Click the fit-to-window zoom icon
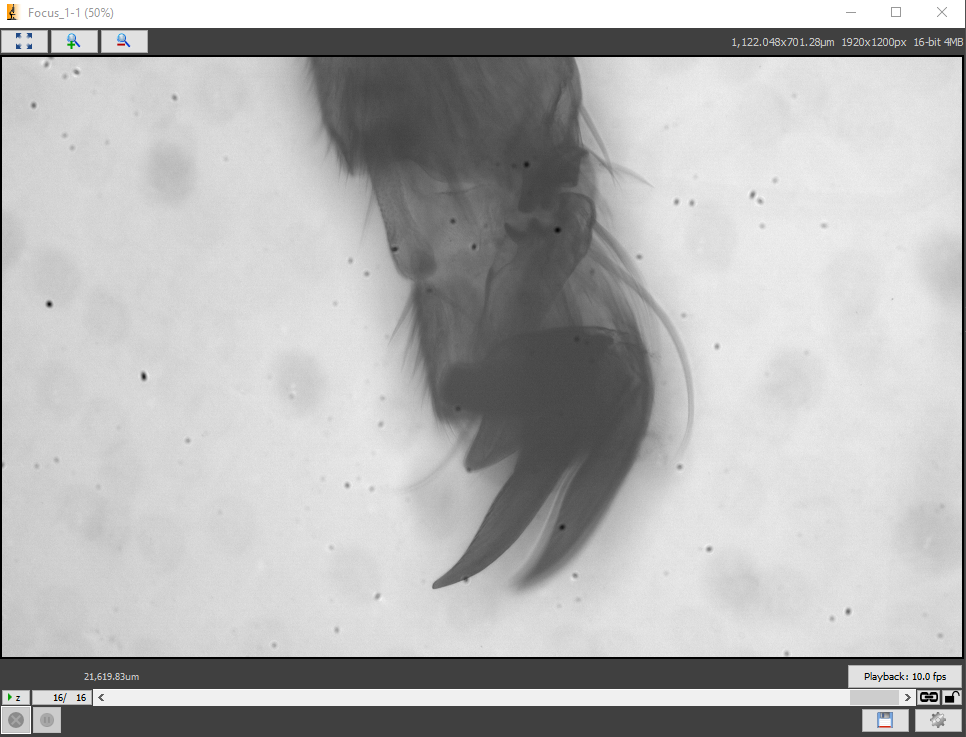This screenshot has width=966, height=737. (x=24, y=41)
